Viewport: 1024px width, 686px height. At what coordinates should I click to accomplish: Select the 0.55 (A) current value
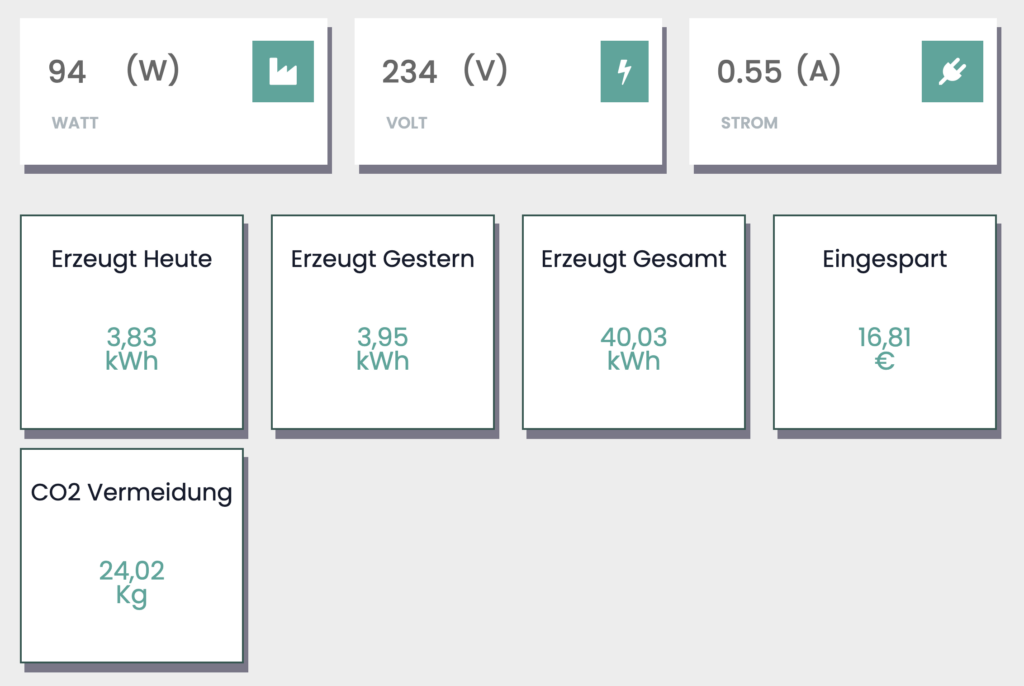pos(778,71)
